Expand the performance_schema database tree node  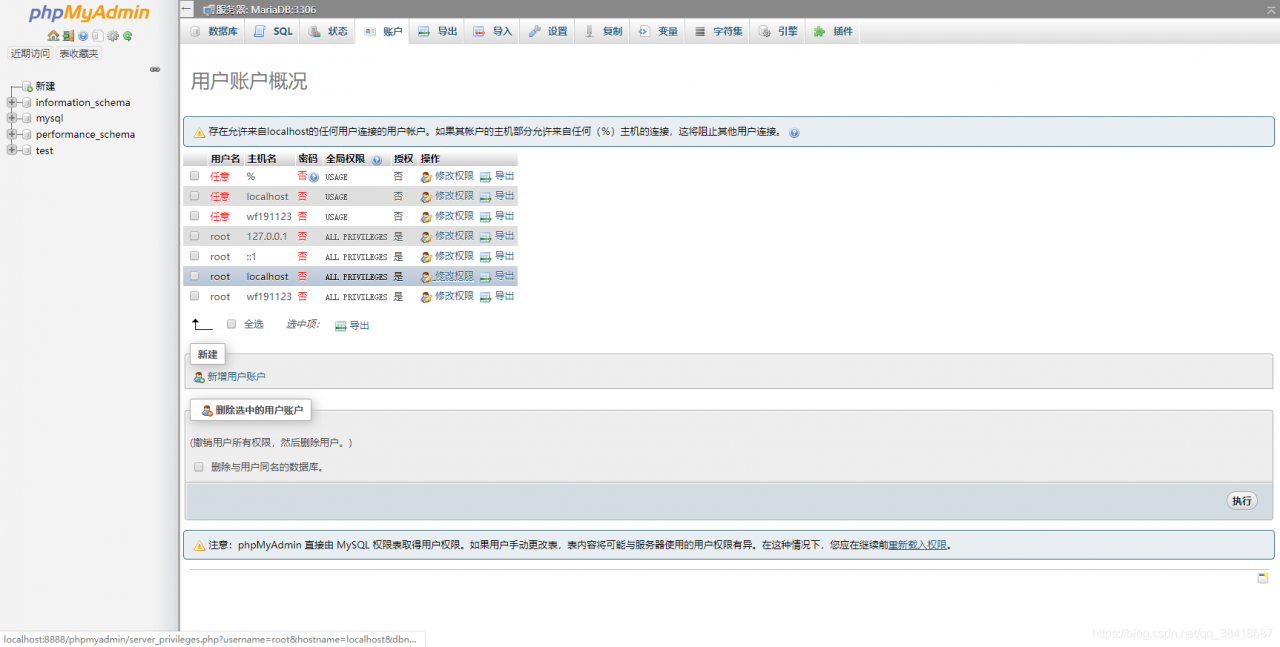11,134
